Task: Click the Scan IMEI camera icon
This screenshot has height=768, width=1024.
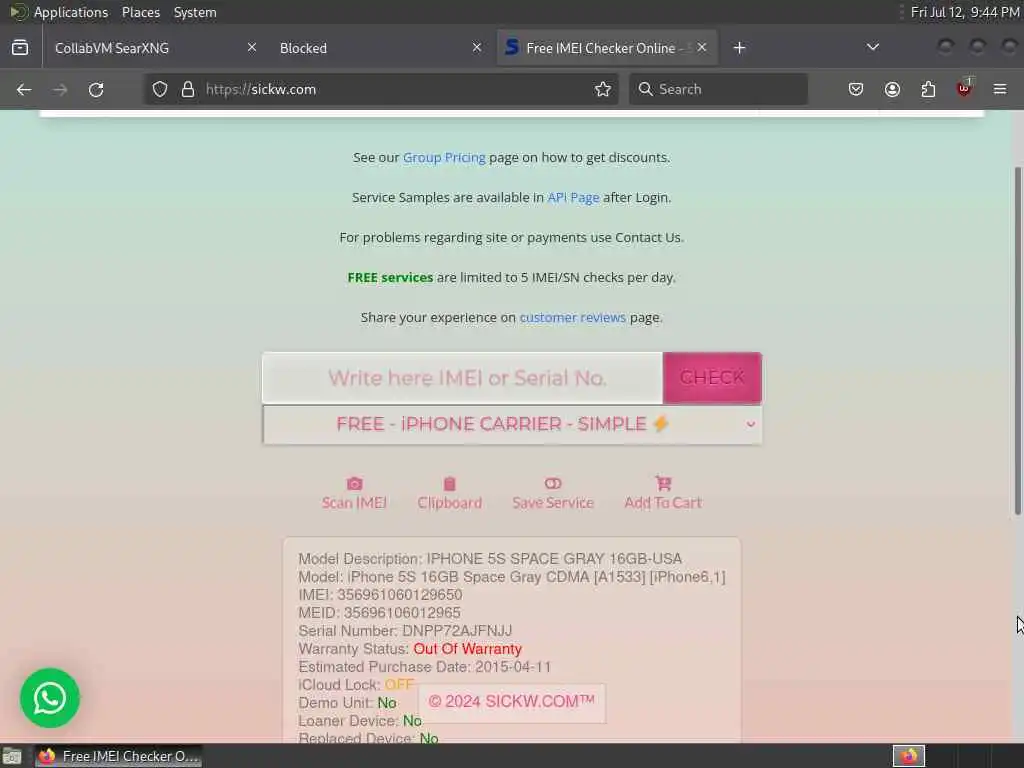Action: [355, 484]
